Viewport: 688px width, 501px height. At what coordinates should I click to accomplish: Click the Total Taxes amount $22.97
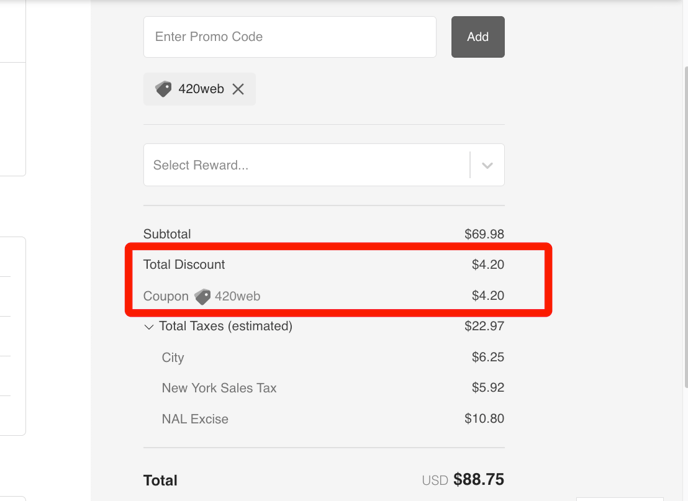click(484, 326)
